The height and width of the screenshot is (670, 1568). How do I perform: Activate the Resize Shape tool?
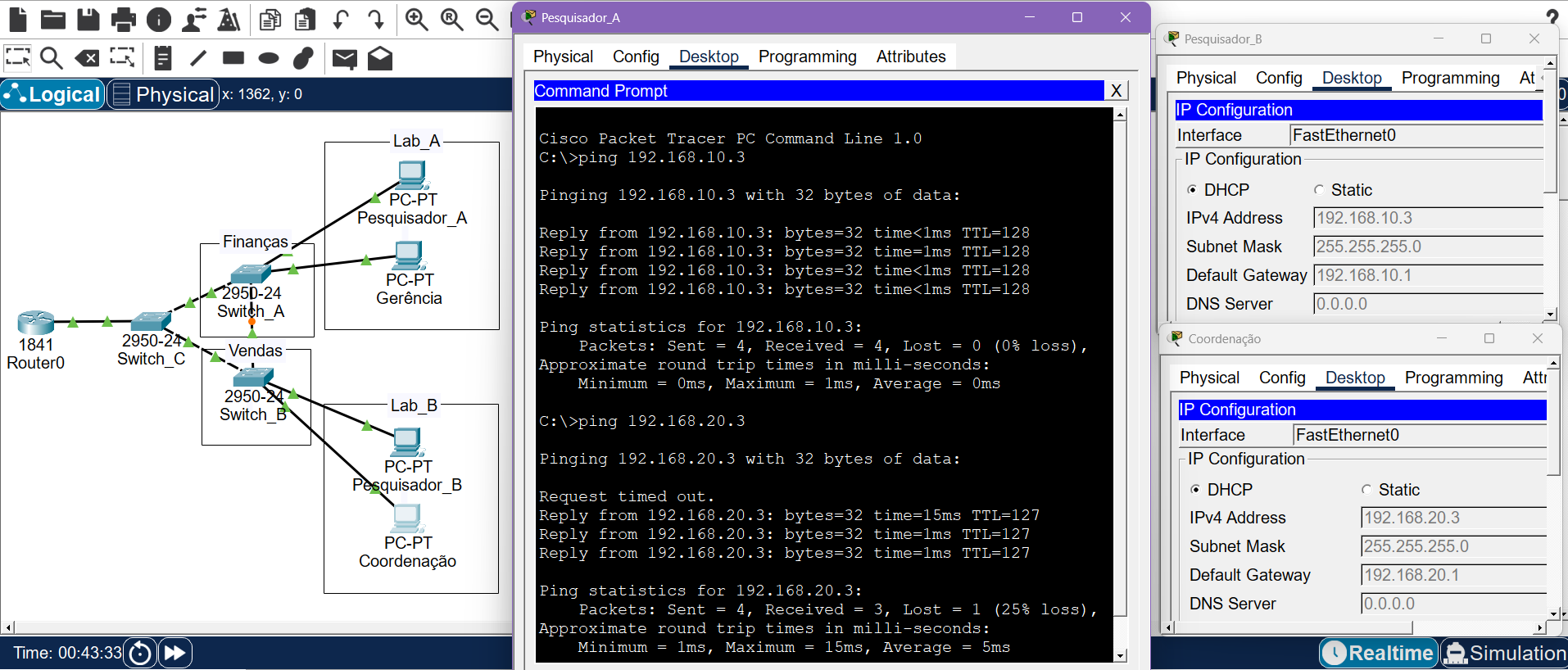click(x=122, y=57)
